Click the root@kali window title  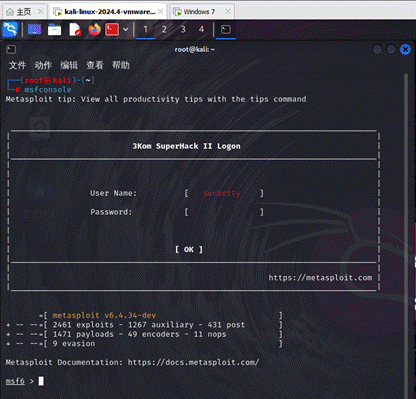pyautogui.click(x=194, y=50)
